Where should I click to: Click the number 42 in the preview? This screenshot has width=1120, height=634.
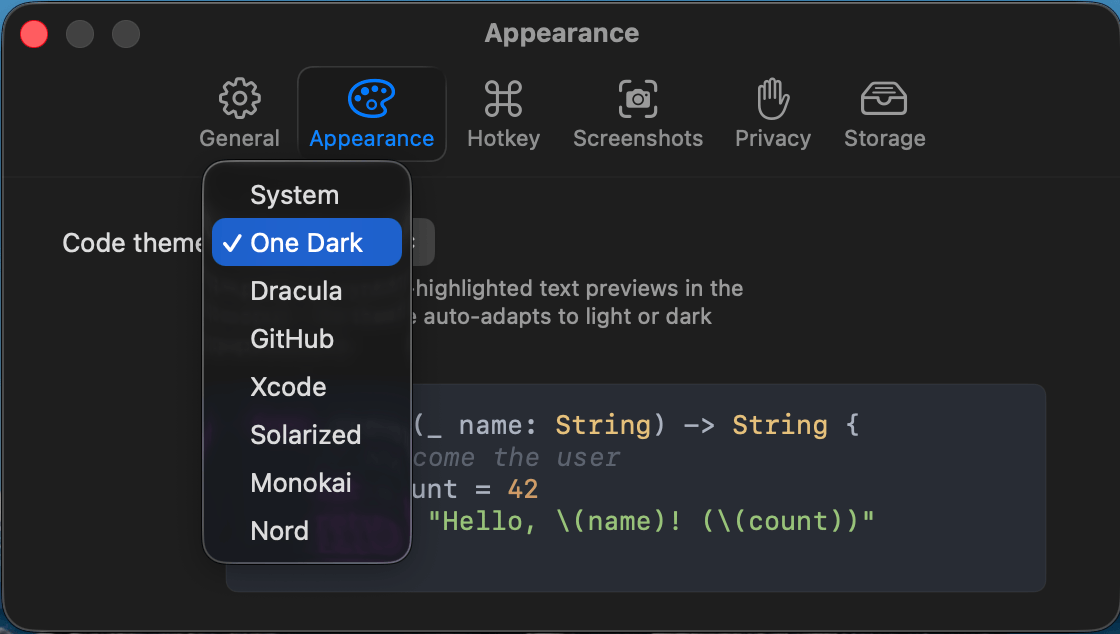point(522,489)
